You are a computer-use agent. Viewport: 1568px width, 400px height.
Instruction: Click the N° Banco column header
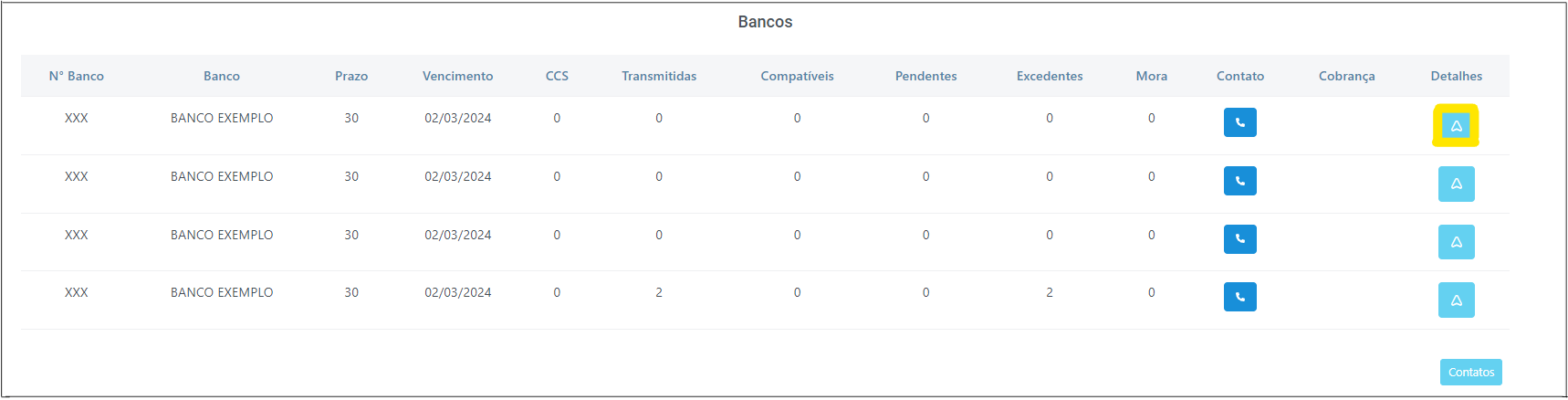(x=77, y=76)
